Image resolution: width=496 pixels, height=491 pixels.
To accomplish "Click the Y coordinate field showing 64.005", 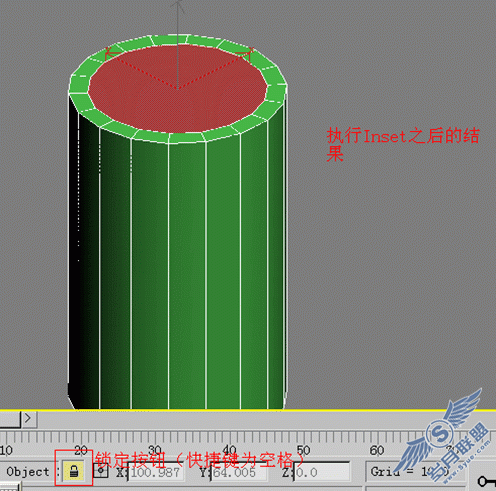I will (239, 472).
